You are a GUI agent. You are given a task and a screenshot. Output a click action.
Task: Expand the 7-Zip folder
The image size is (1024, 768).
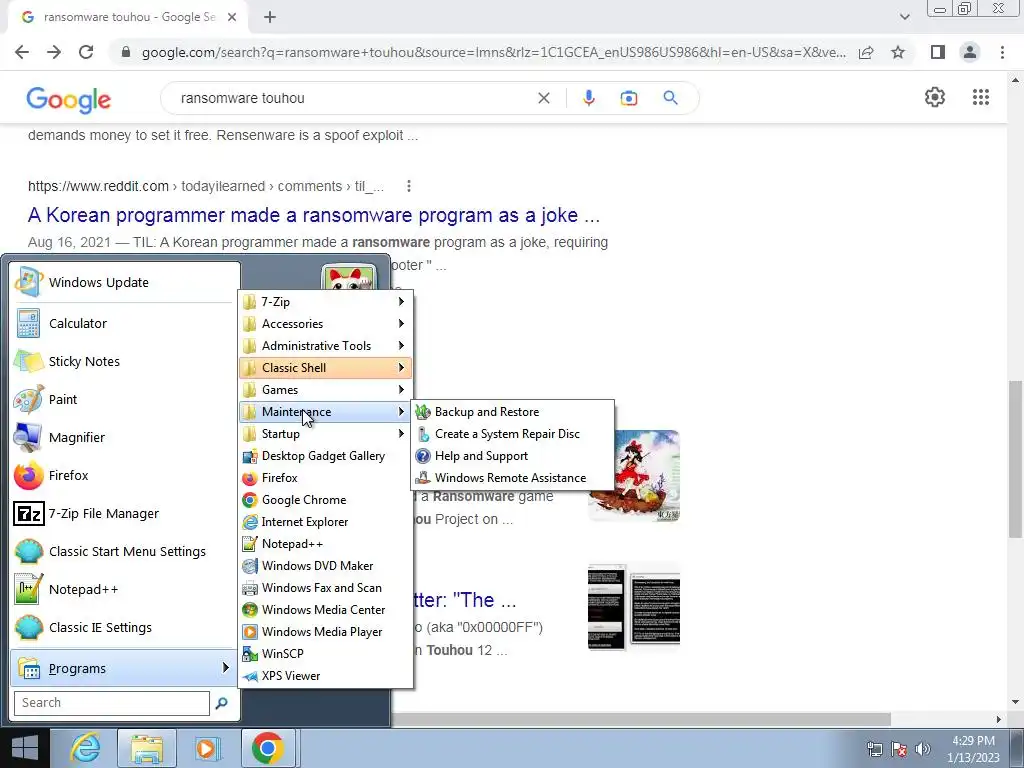[x=325, y=302]
